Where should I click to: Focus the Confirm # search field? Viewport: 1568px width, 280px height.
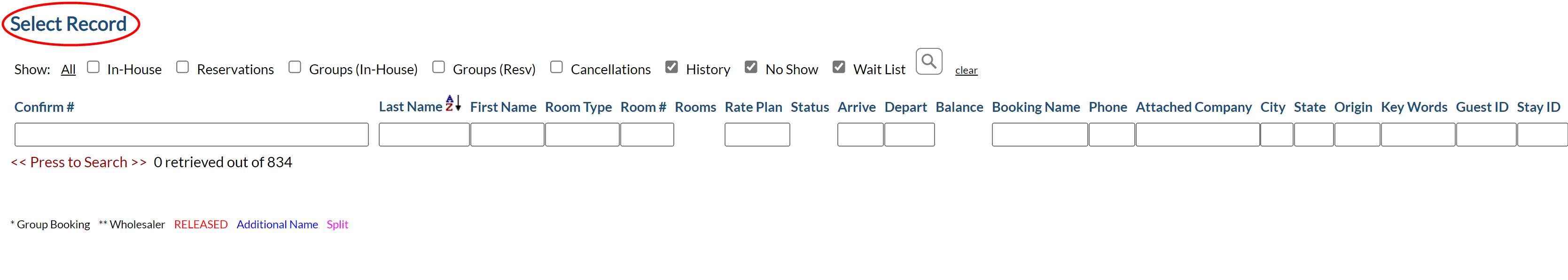(192, 134)
